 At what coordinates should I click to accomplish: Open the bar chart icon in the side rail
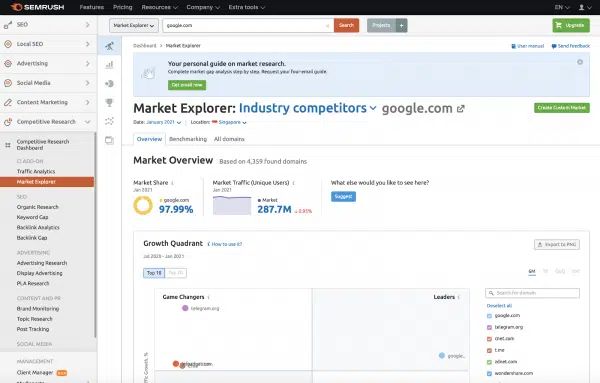pyautogui.click(x=109, y=64)
